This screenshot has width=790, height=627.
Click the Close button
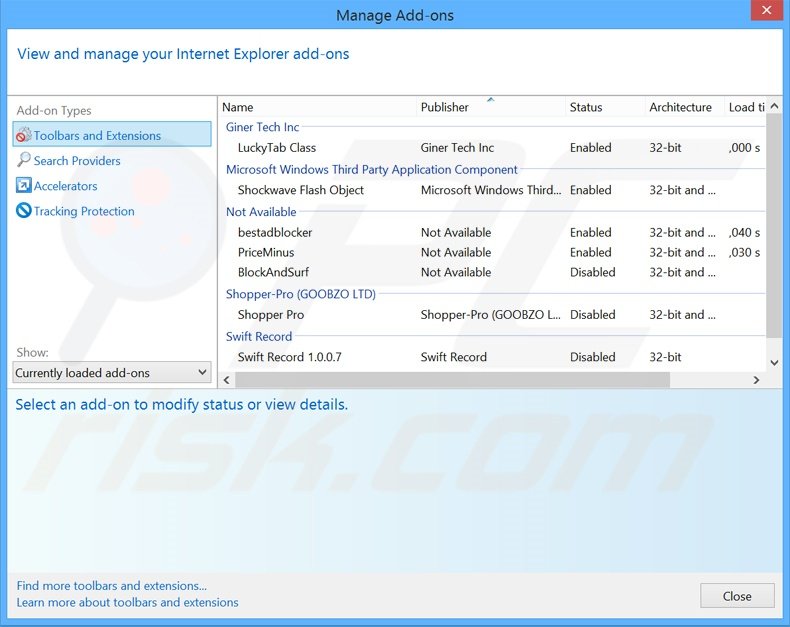point(737,596)
